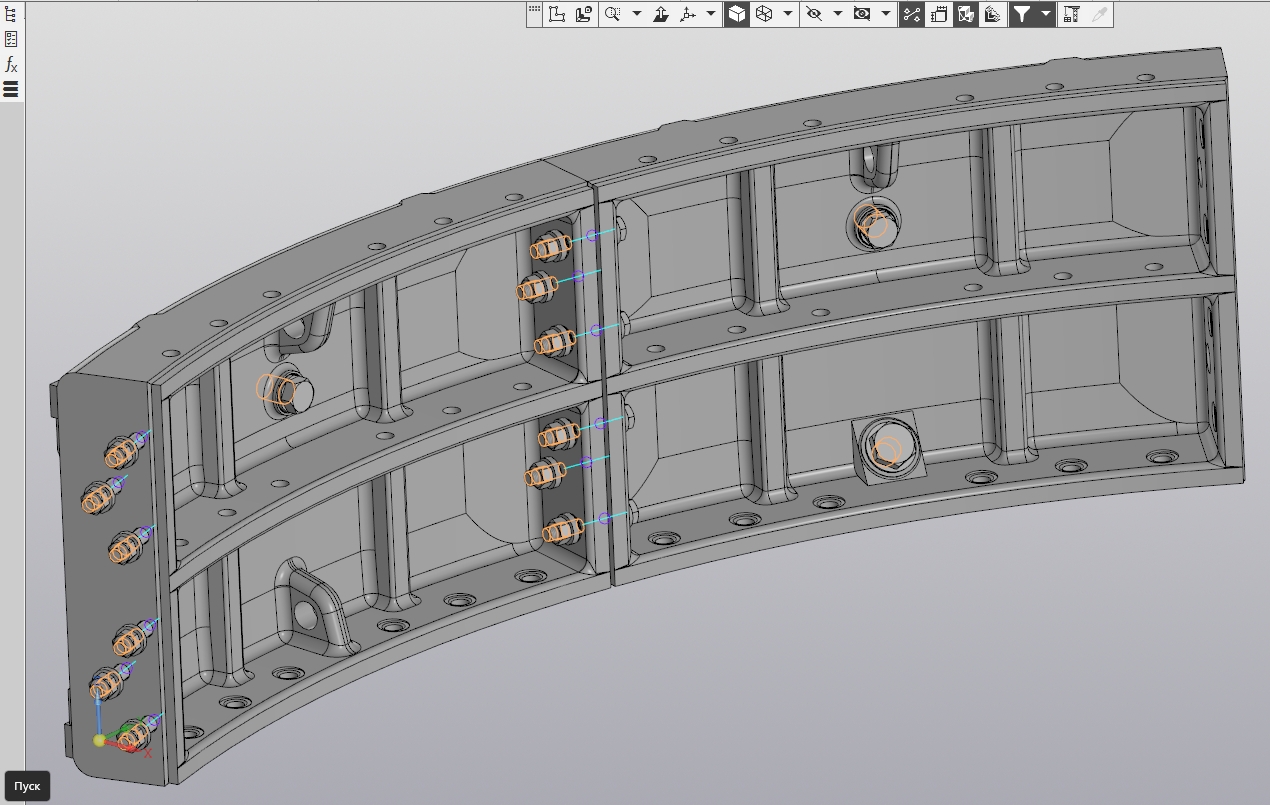Click the normal-to-plane view arrow icon

pyautogui.click(x=661, y=14)
